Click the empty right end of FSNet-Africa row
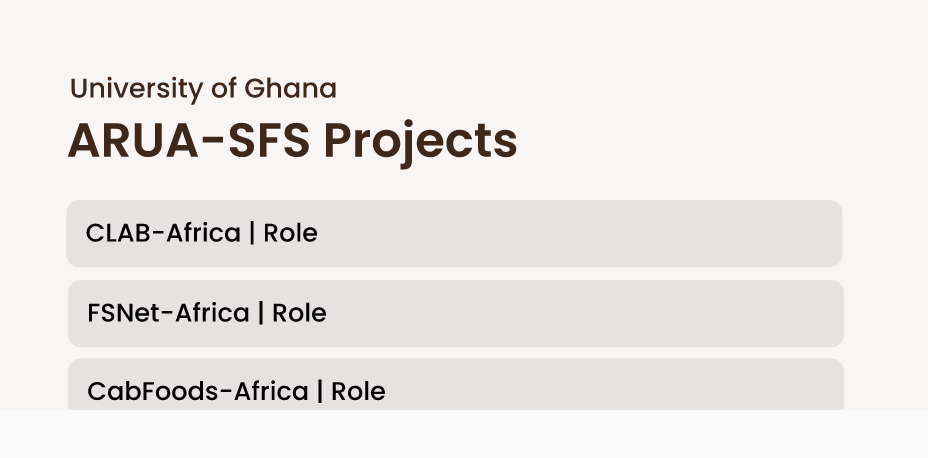The height and width of the screenshot is (458, 928). click(780, 314)
